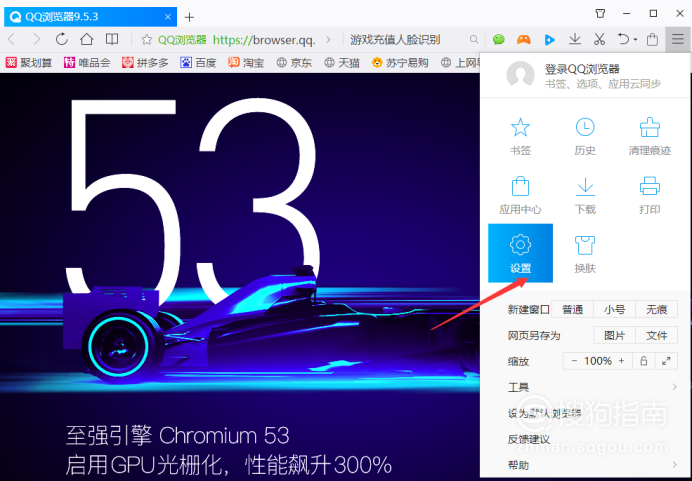Increase zoom with the plus button
The height and width of the screenshot is (481, 692).
(621, 361)
